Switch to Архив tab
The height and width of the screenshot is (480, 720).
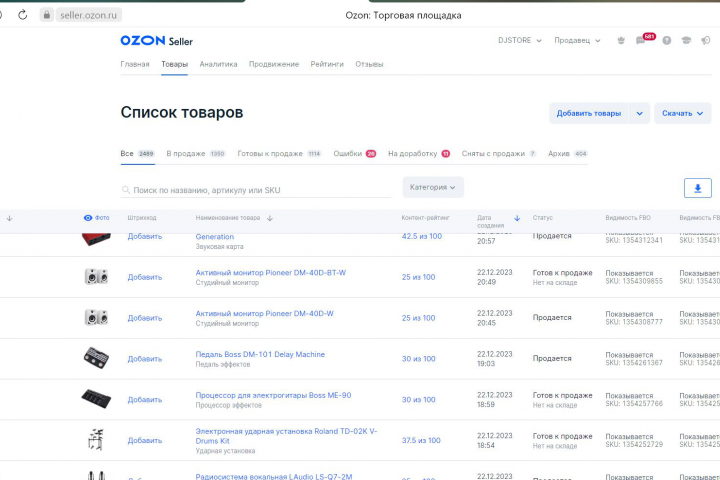(568, 154)
